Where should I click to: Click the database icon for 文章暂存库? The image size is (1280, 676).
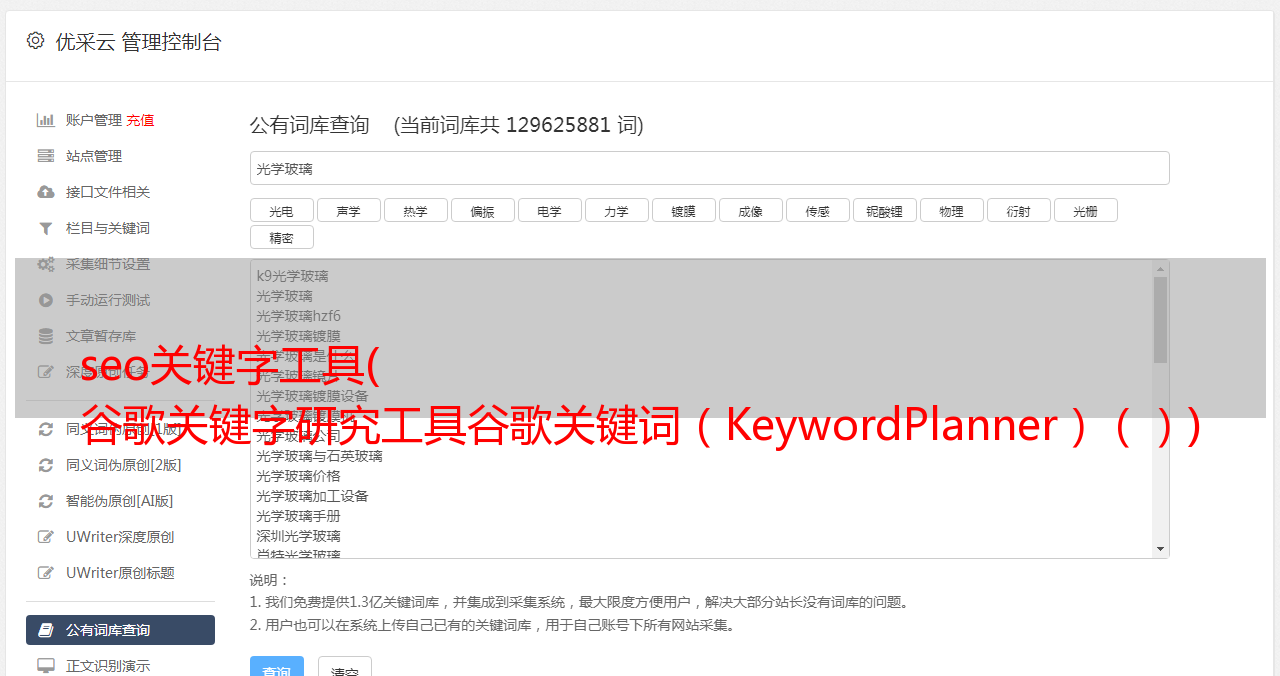(46, 336)
